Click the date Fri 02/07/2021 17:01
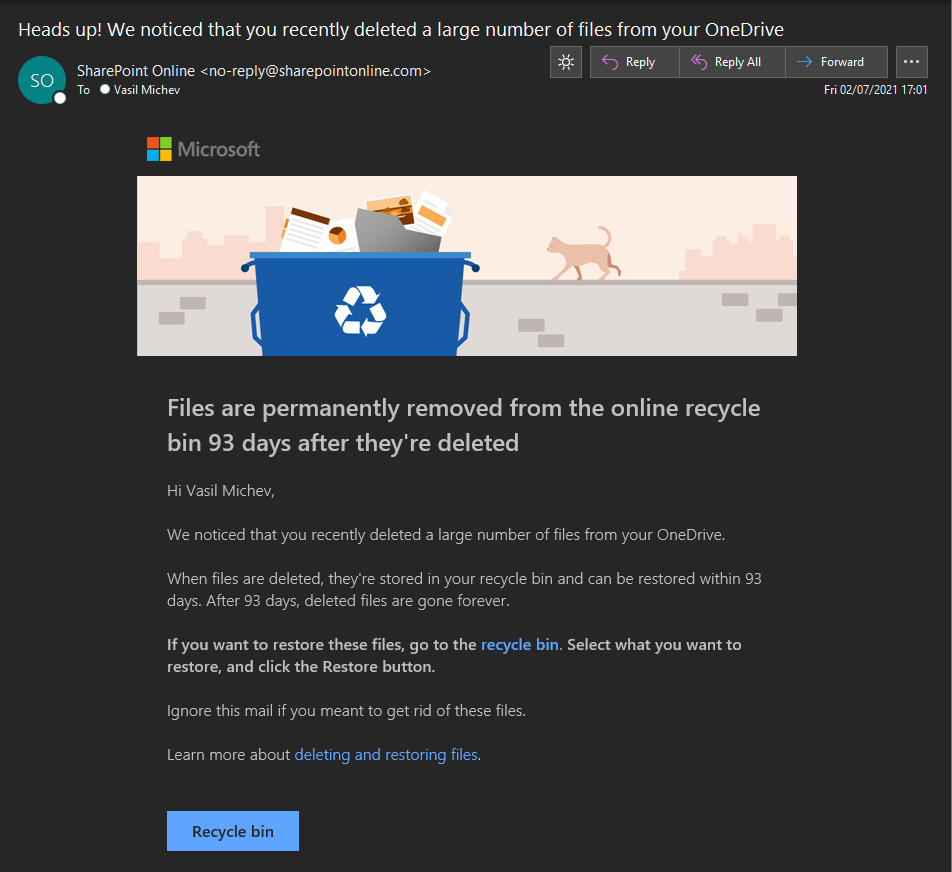 point(876,90)
